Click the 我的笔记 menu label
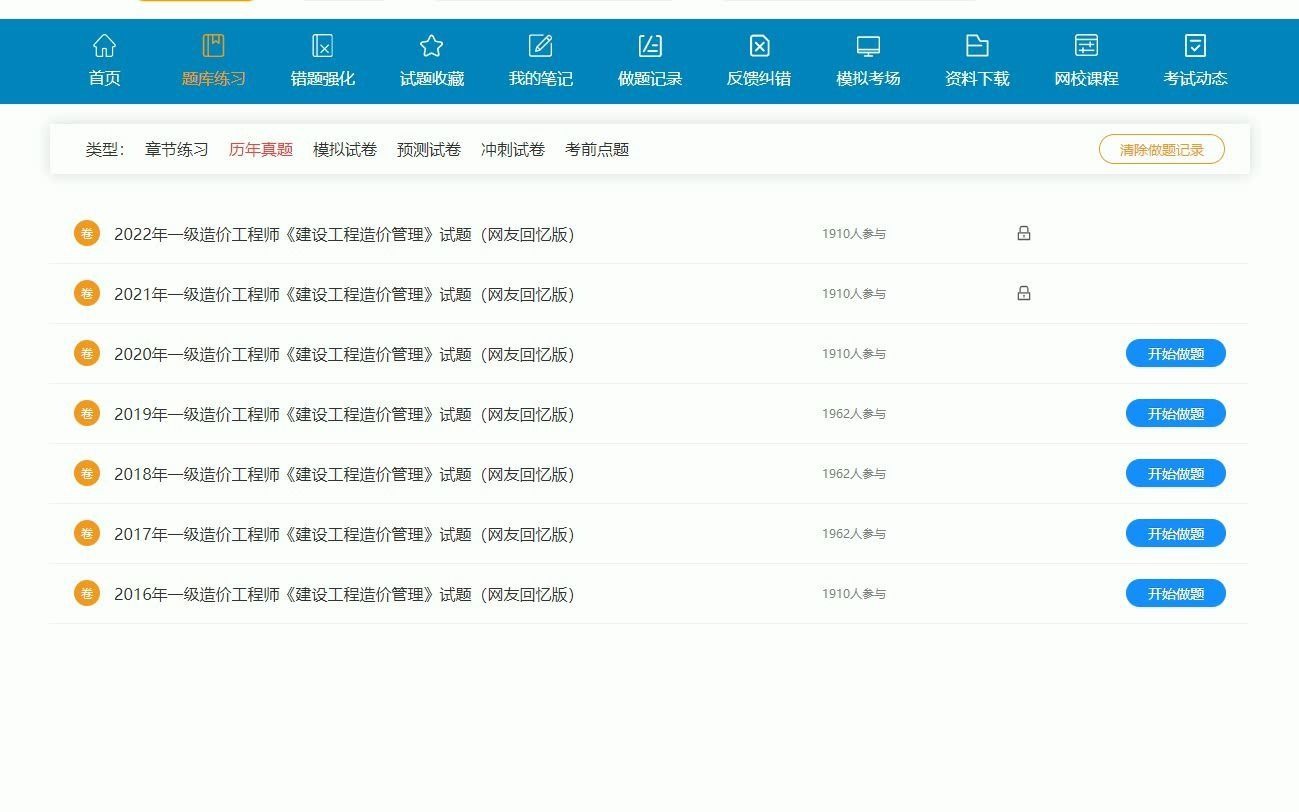Image resolution: width=1299 pixels, height=812 pixels. click(540, 78)
